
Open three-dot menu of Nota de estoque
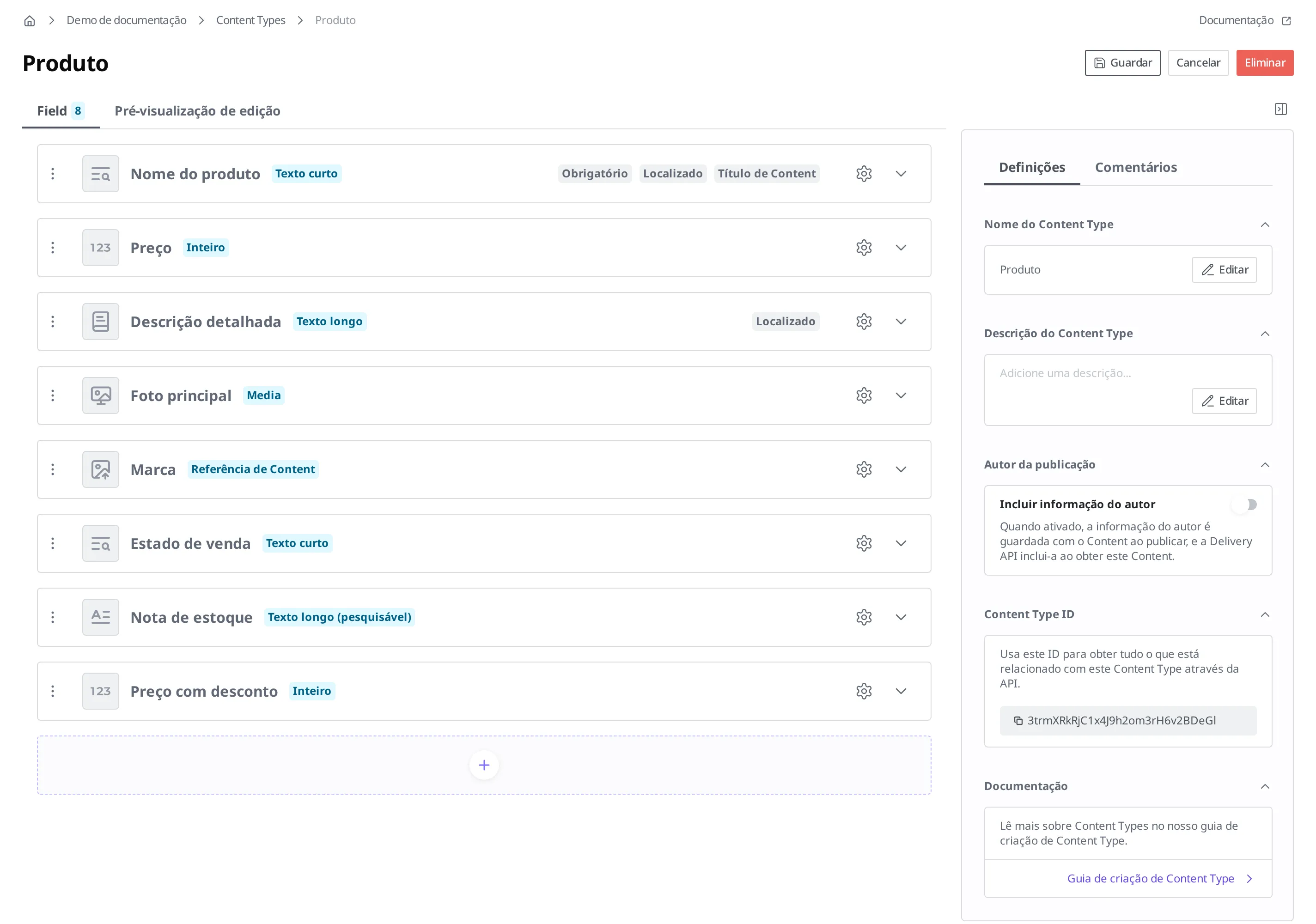[x=53, y=617]
